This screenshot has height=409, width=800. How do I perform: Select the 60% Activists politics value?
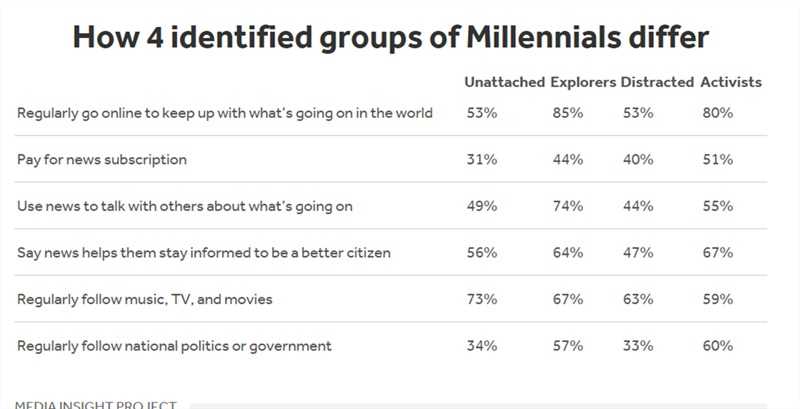pos(718,346)
